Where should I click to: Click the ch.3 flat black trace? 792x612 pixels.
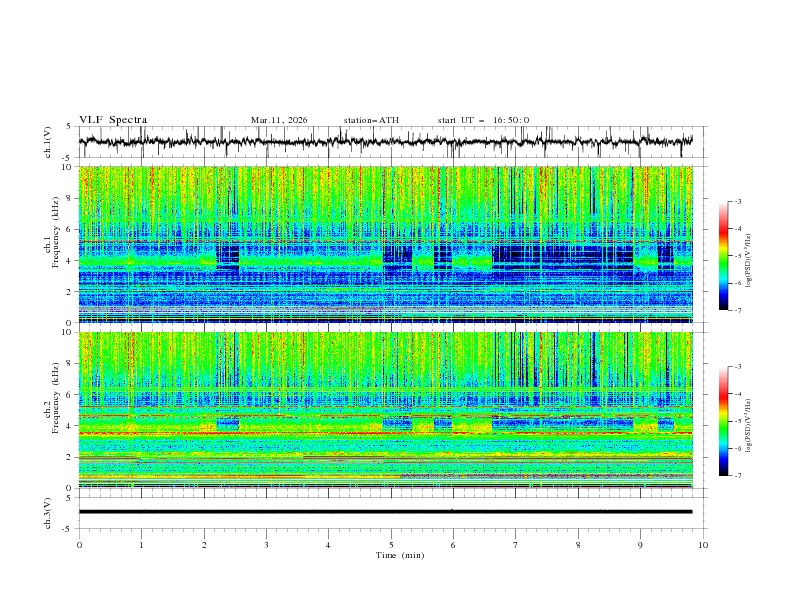(x=386, y=512)
